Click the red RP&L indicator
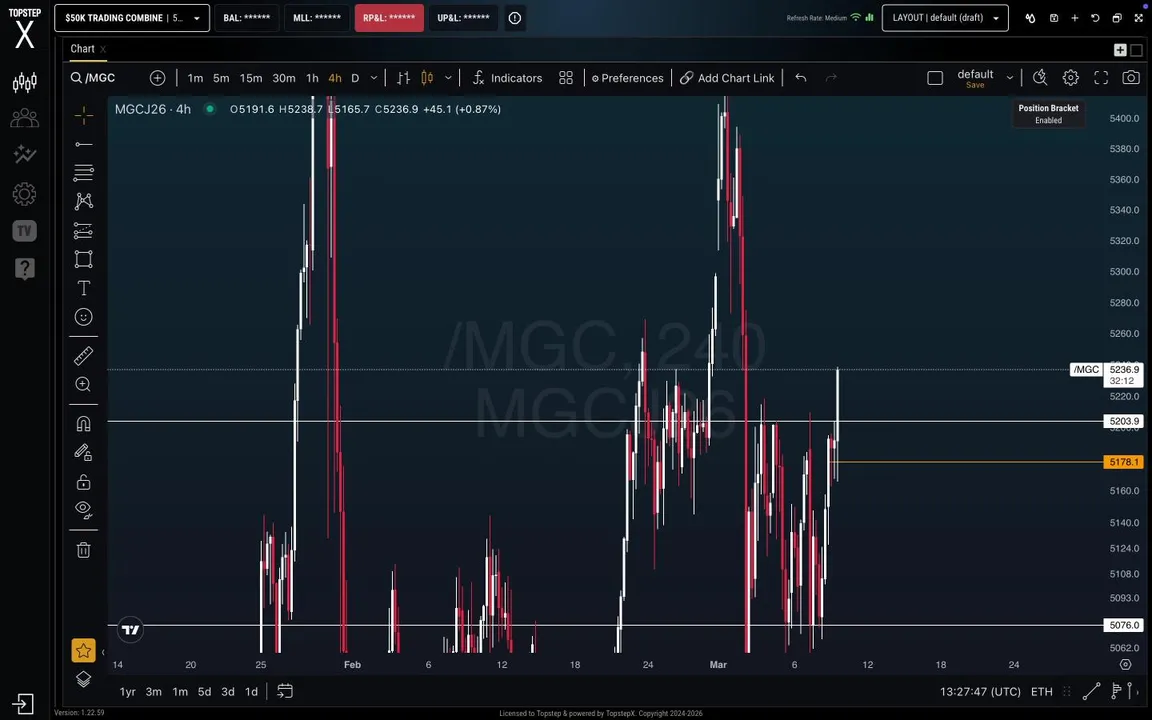1152x720 pixels. [389, 18]
